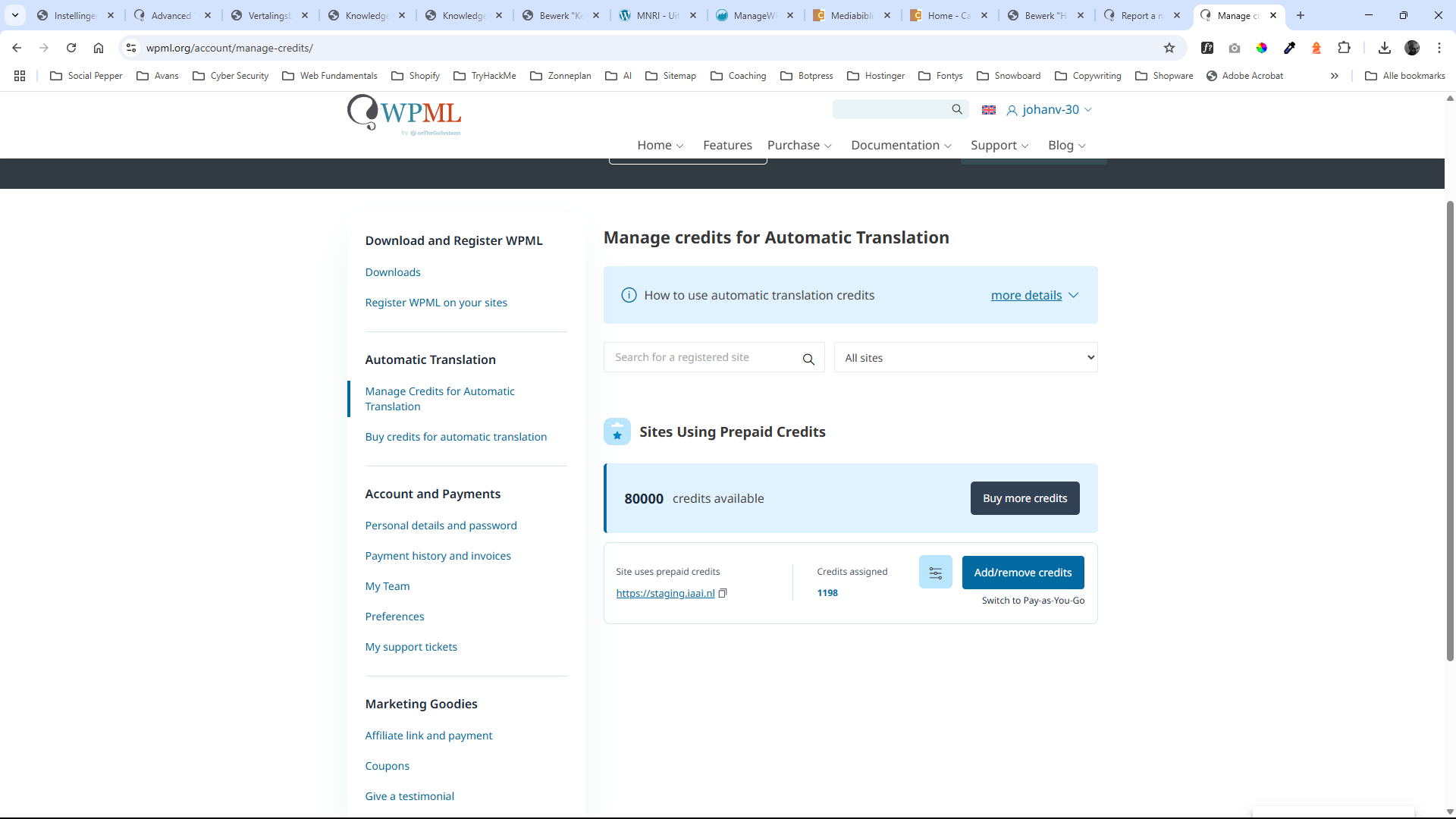Click the info icon in credits help box
Screen dimensions: 1456x819
tap(629, 296)
